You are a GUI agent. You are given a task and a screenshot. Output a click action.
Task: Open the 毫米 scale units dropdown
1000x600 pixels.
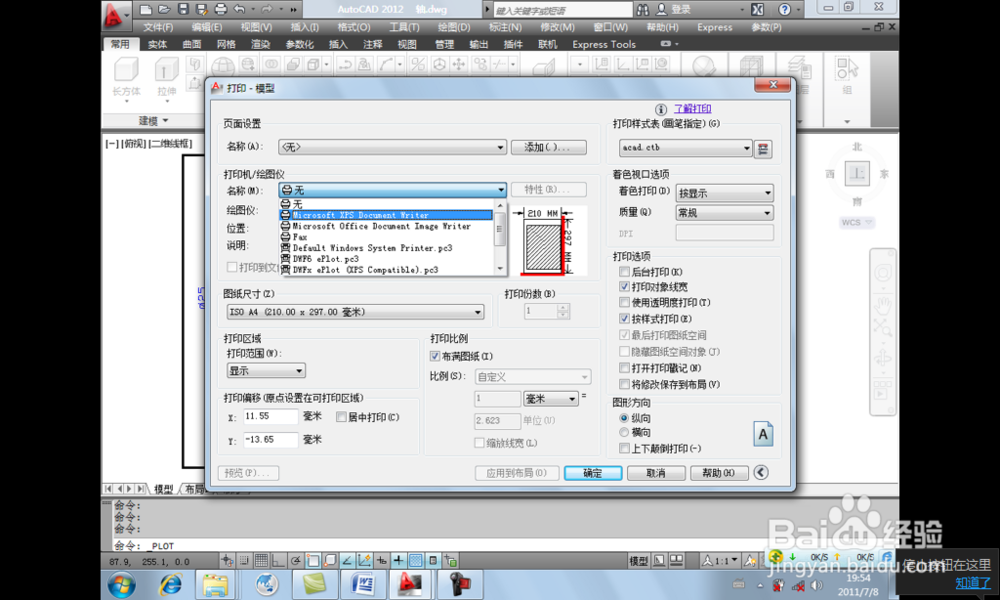pos(551,399)
